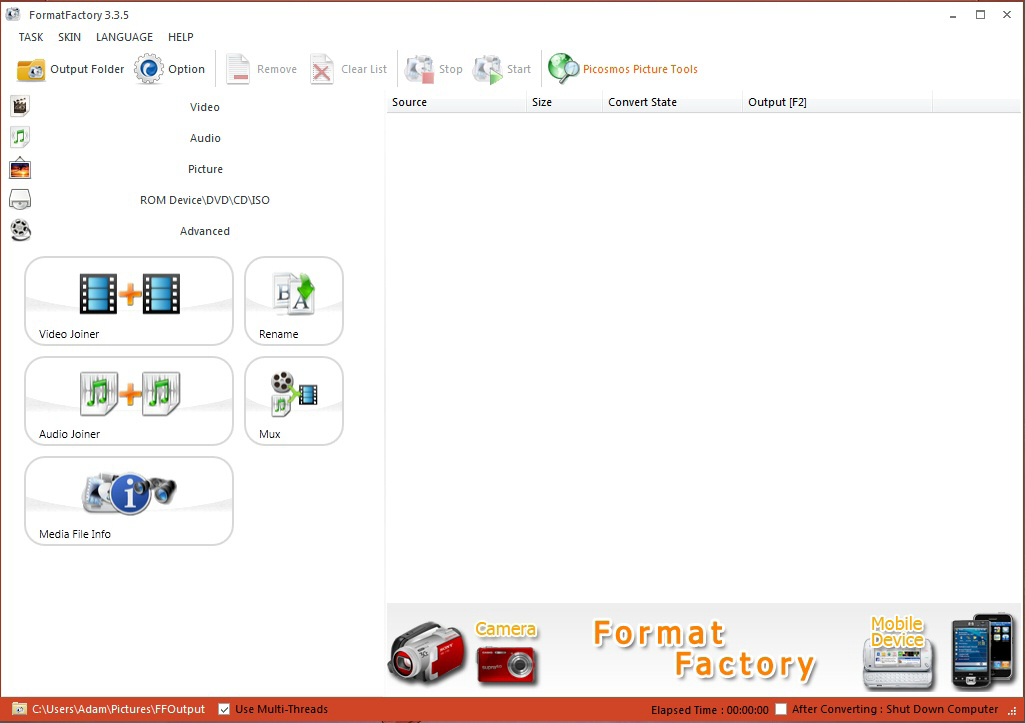
Task: Click the Remove toolbar icon
Action: (237, 69)
